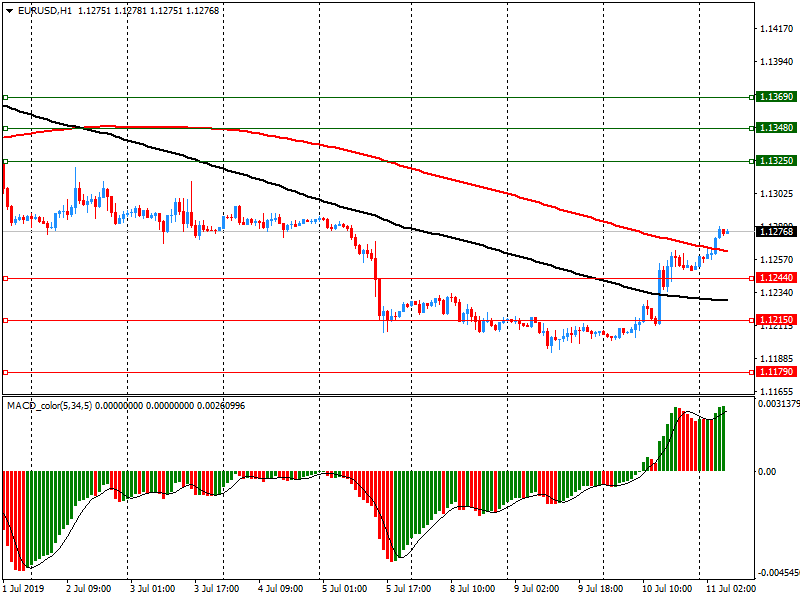
Task: Click the 9 Jul 18:00 time axis label
Action: (601, 588)
